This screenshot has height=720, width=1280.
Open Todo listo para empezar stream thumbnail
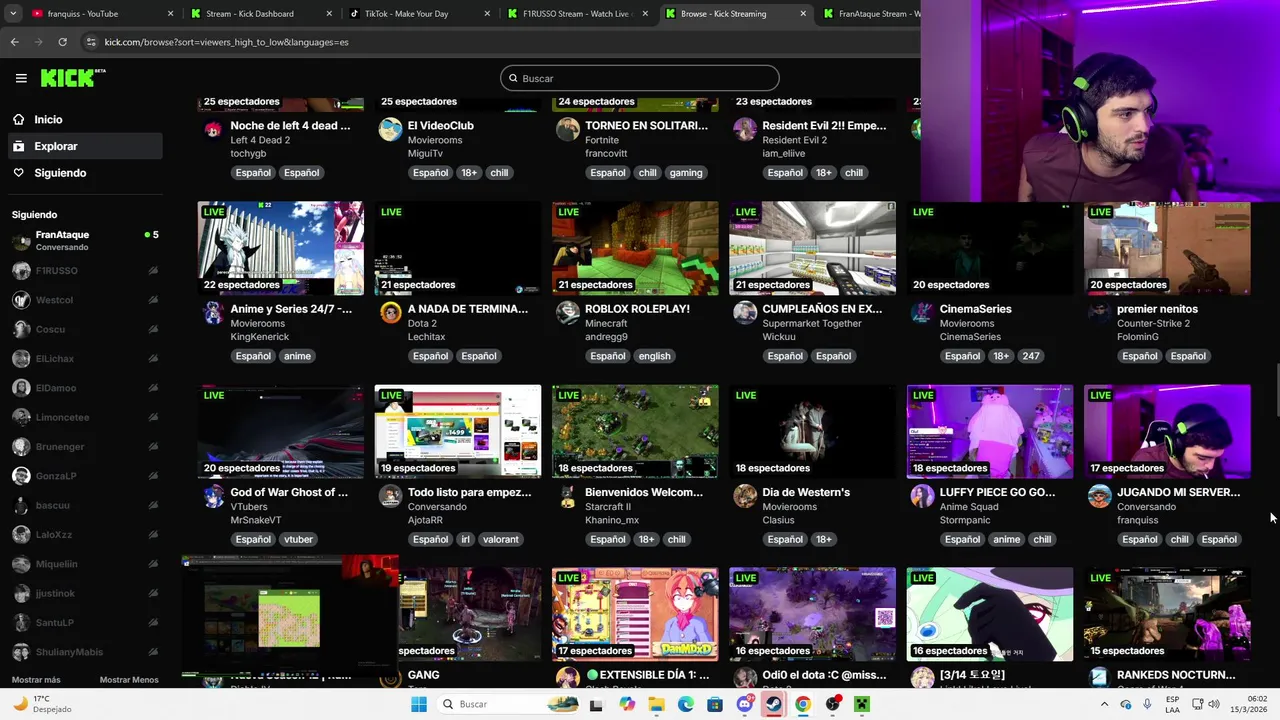point(458,431)
